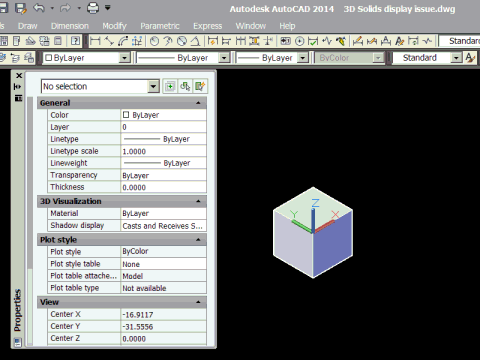Viewport: 480px width, 360px height.
Task: Click the Jogged radius dimension tool
Action: click(168, 41)
